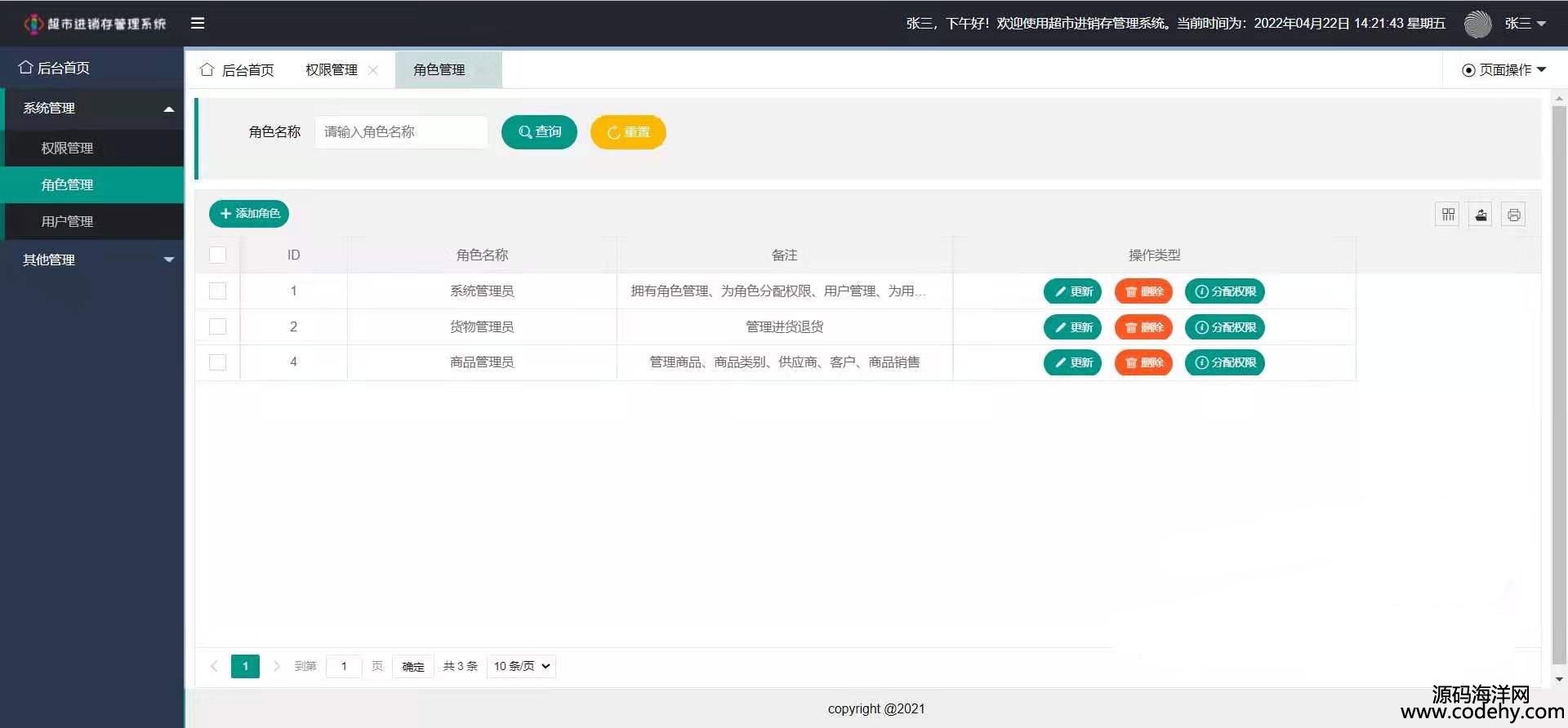Image resolution: width=1568 pixels, height=728 pixels.
Task: Open the 页面操作 dropdown menu
Action: coord(1503,70)
